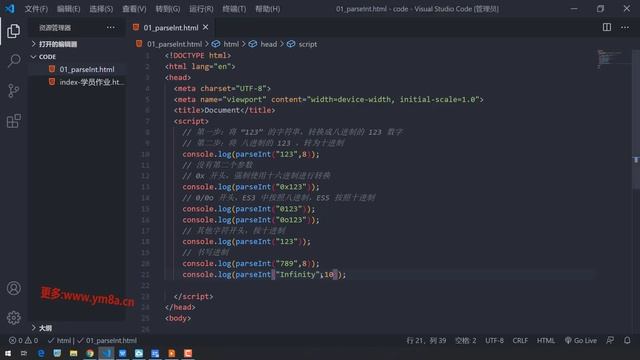Click the parseInt("0x123") code line
640x360 pixels.
(251, 187)
